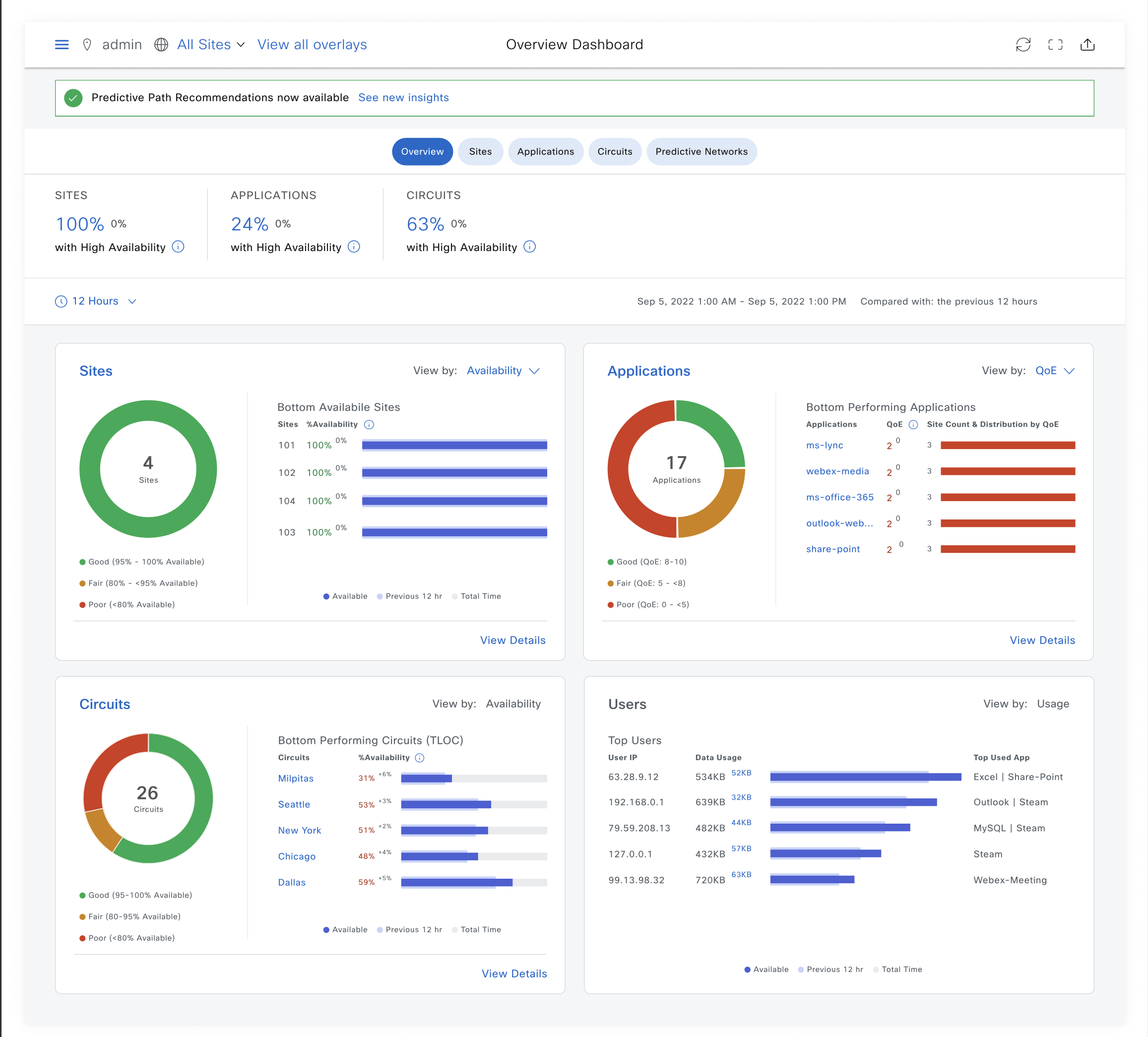Click the globe icon near All Sites
Image resolution: width=1148 pixels, height=1037 pixels.
(x=161, y=45)
